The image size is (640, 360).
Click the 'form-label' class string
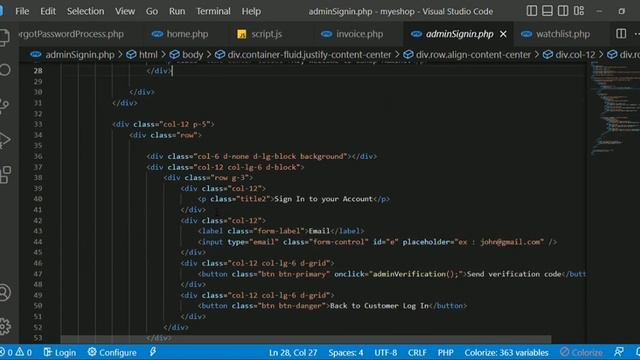[280, 231]
